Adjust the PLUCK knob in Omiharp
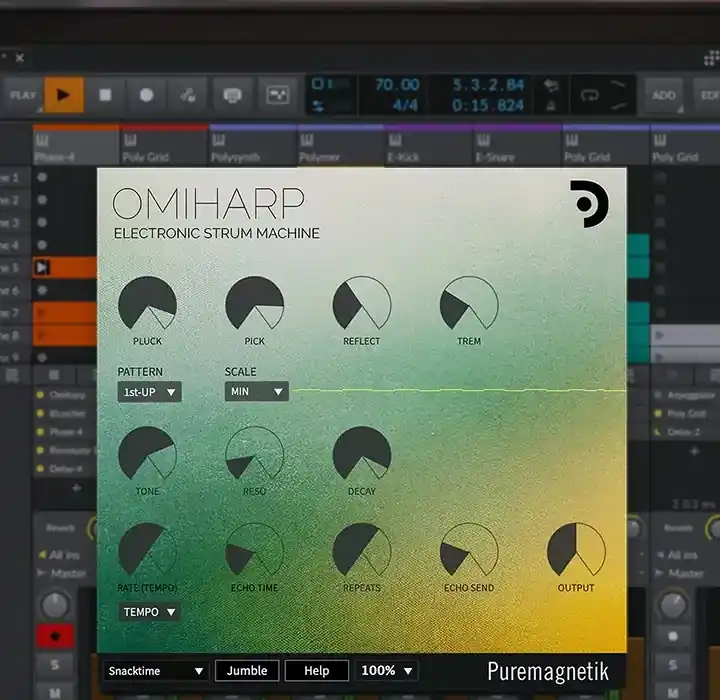 click(x=147, y=304)
